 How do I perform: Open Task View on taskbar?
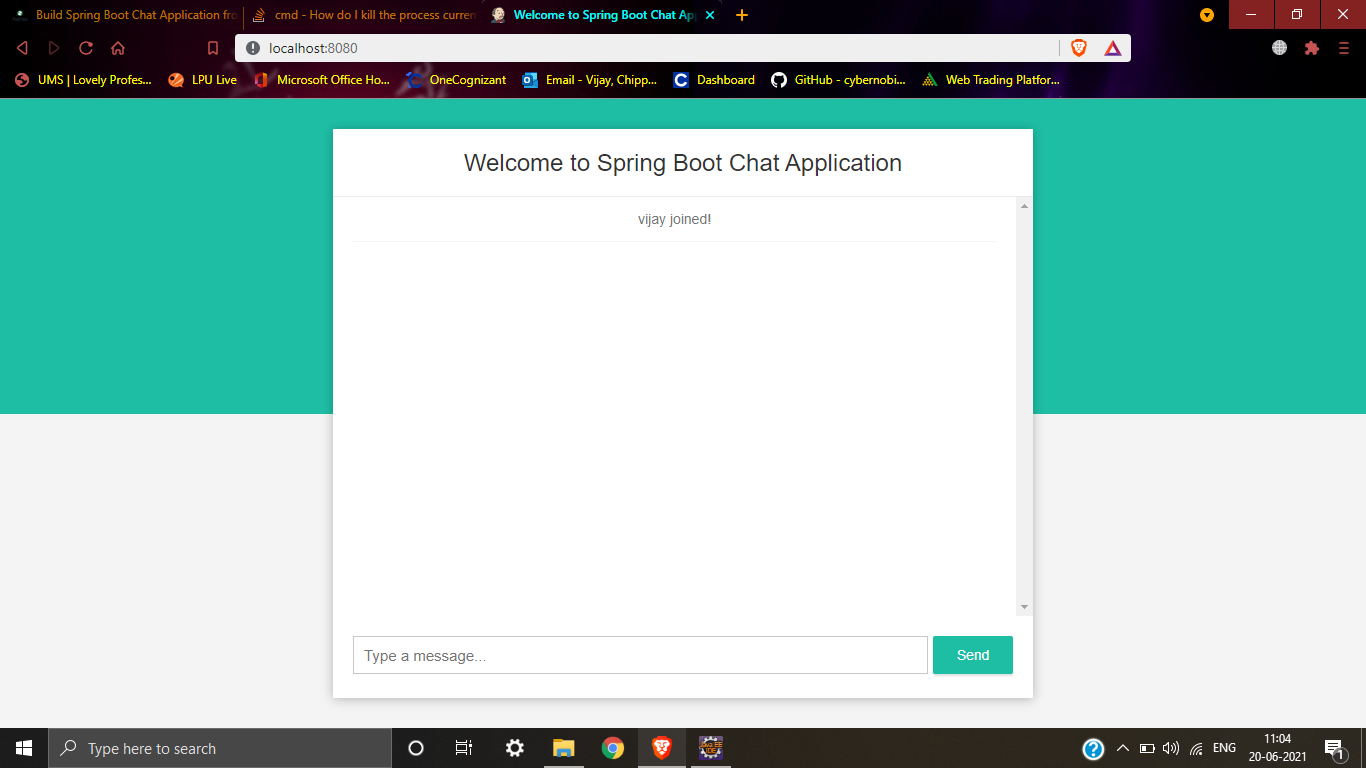click(x=464, y=748)
